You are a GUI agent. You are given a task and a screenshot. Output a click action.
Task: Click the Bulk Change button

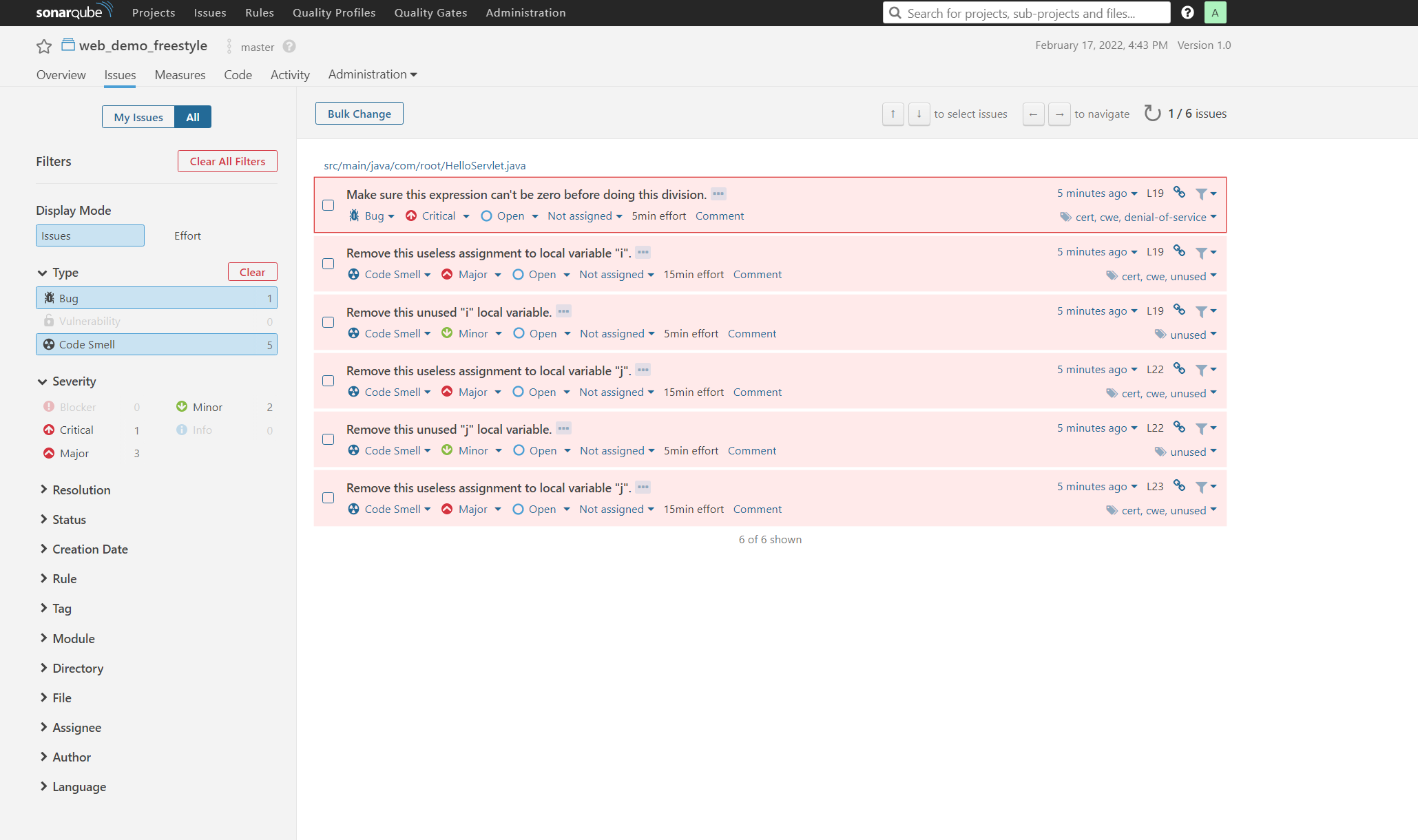tap(359, 114)
